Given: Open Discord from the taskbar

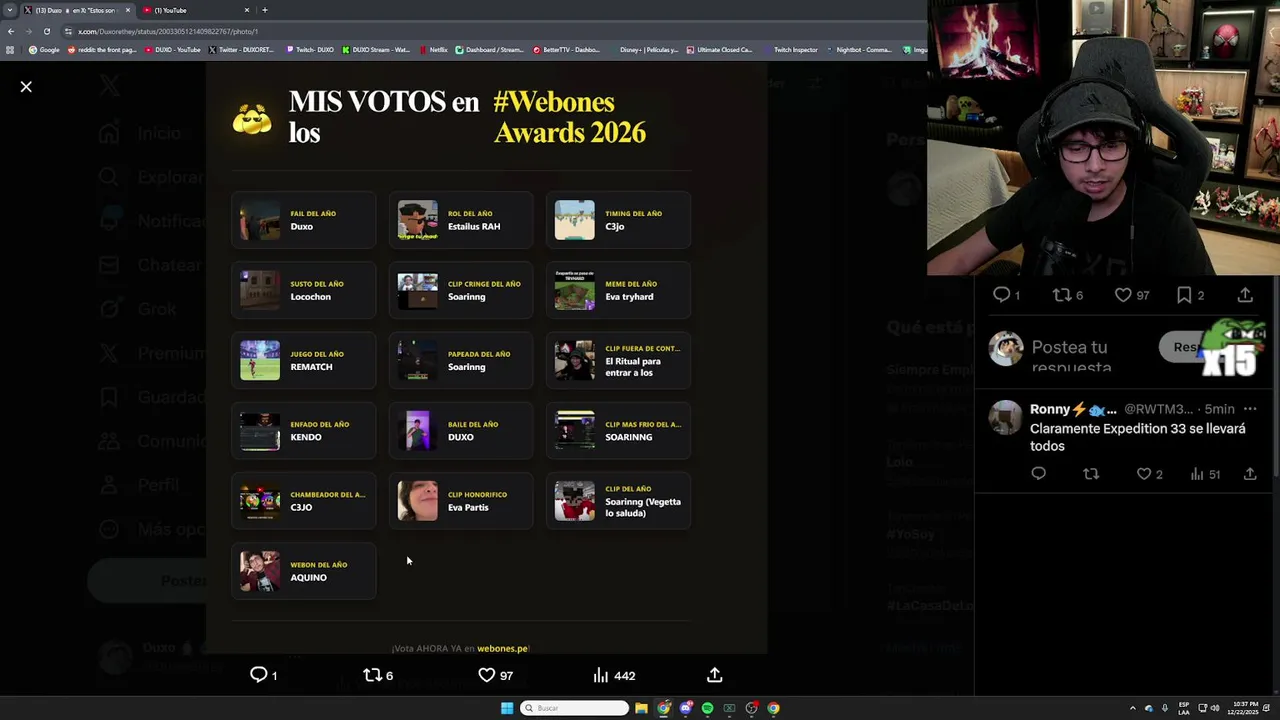Looking at the screenshot, I should (x=685, y=708).
